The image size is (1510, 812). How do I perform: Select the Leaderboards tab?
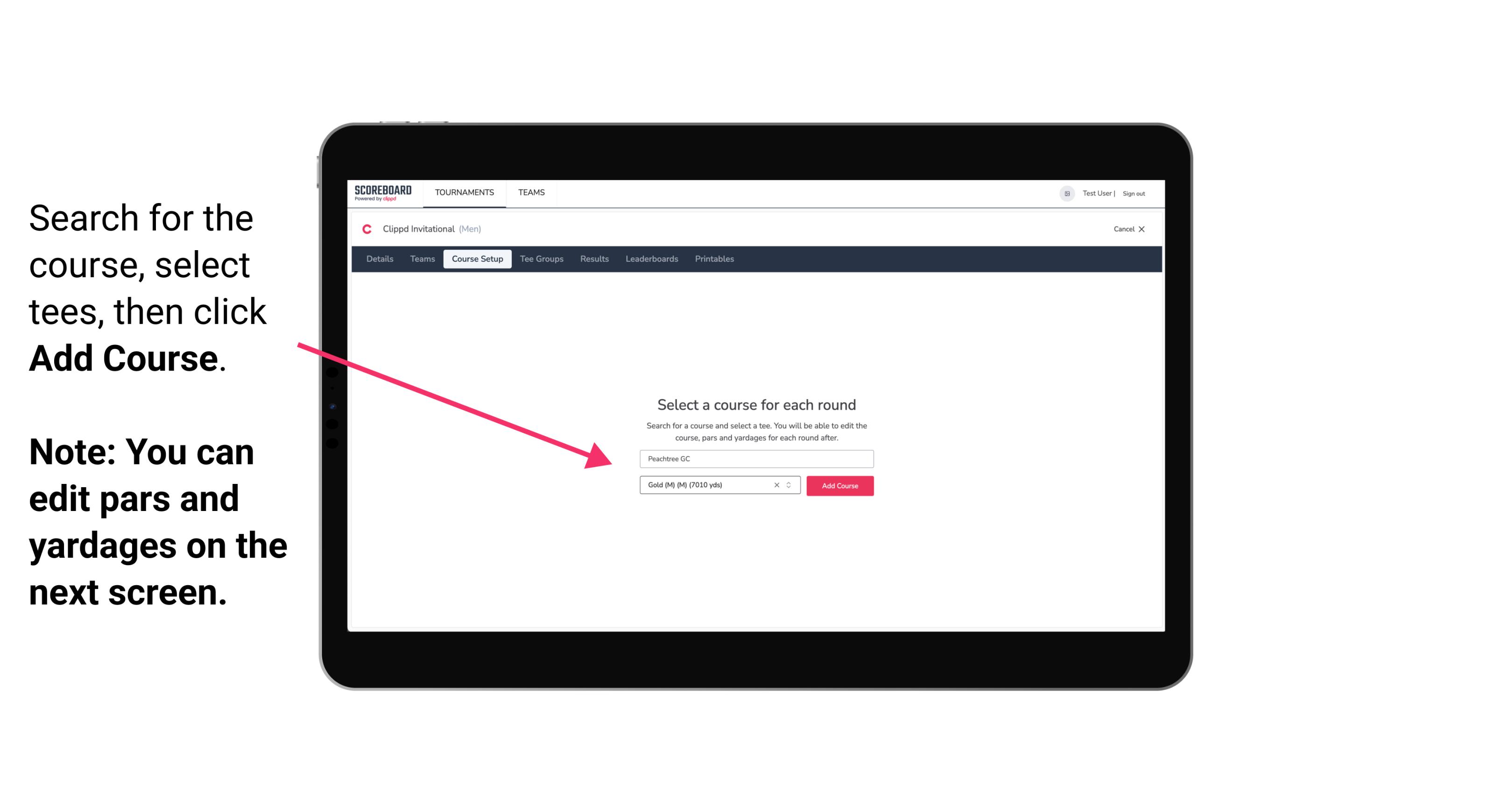coord(651,259)
